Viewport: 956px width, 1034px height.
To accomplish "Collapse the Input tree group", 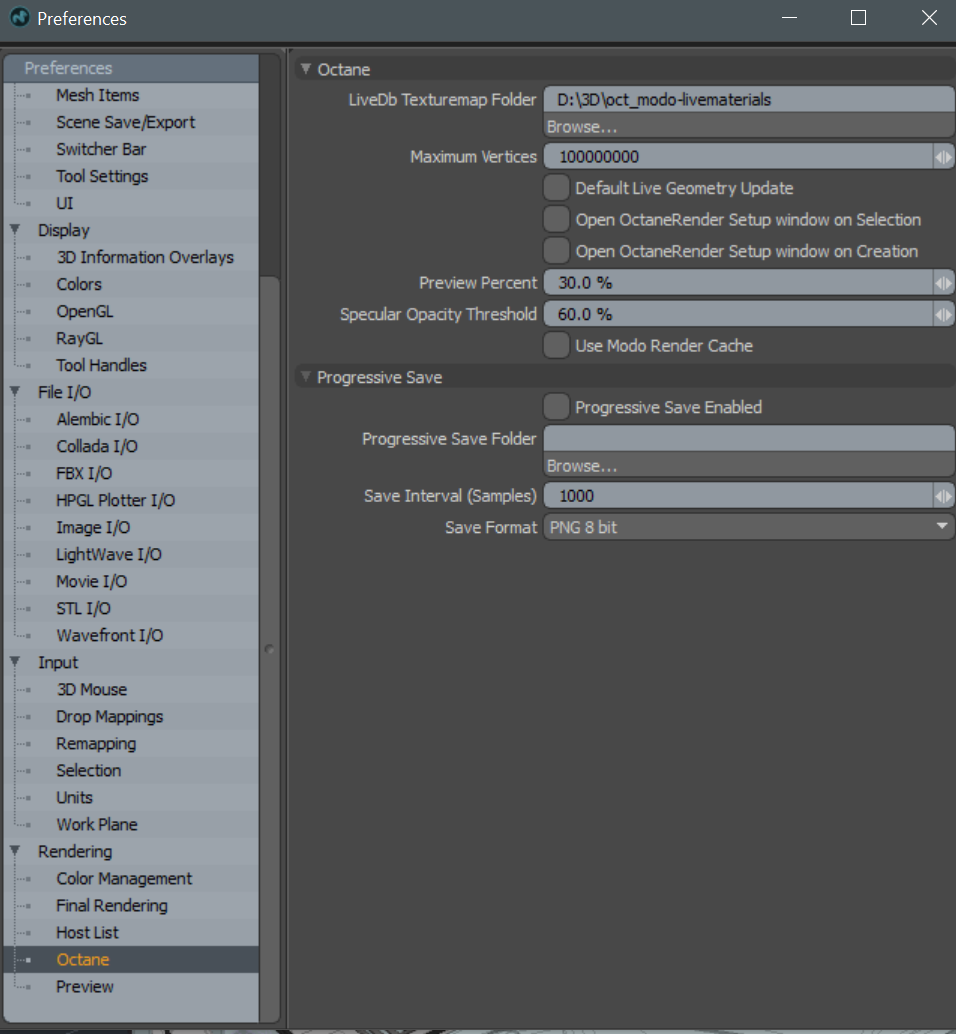I will (15, 661).
